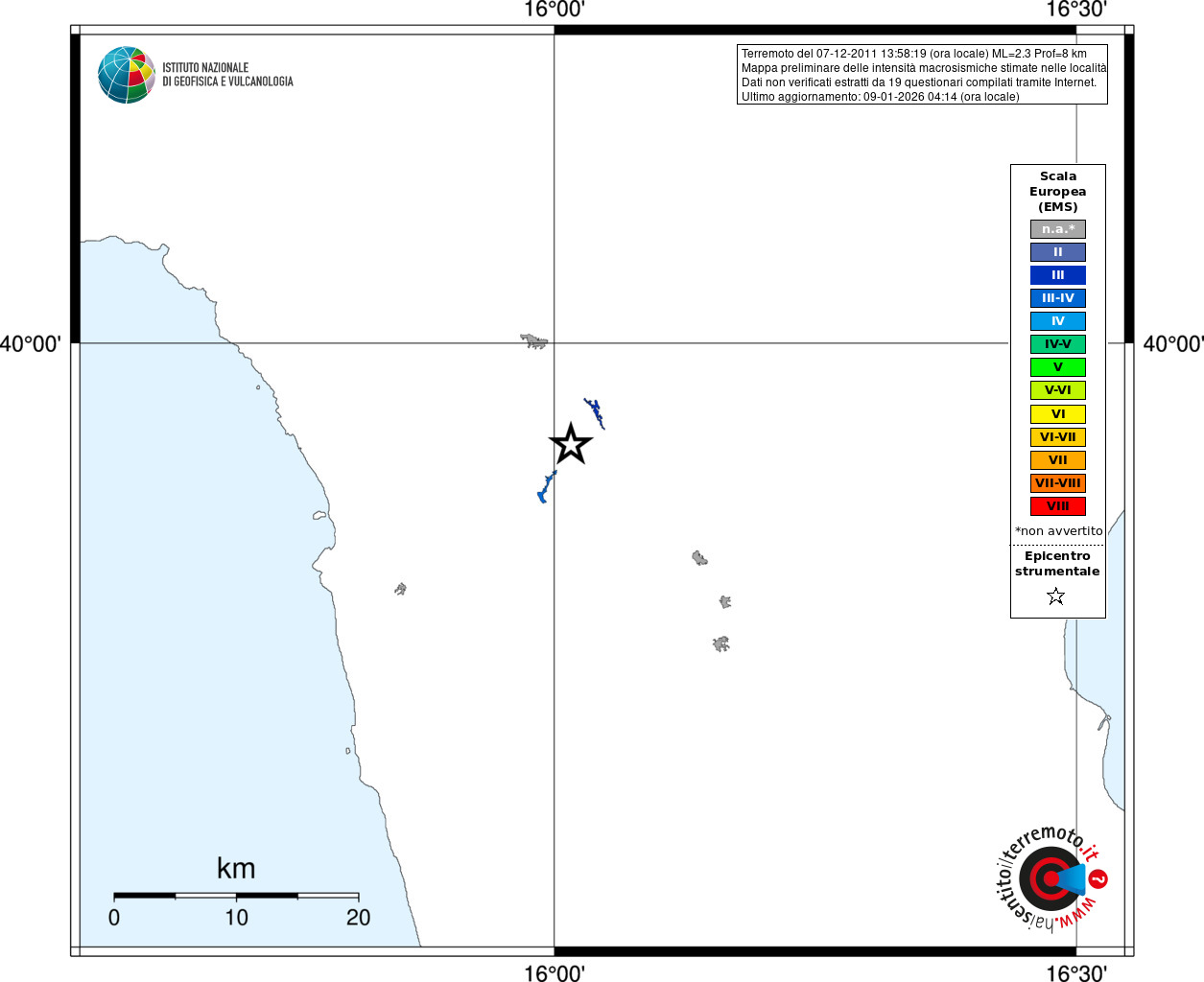Click 'Dati non verificati' info line
1204x982 pixels.
coord(918,82)
